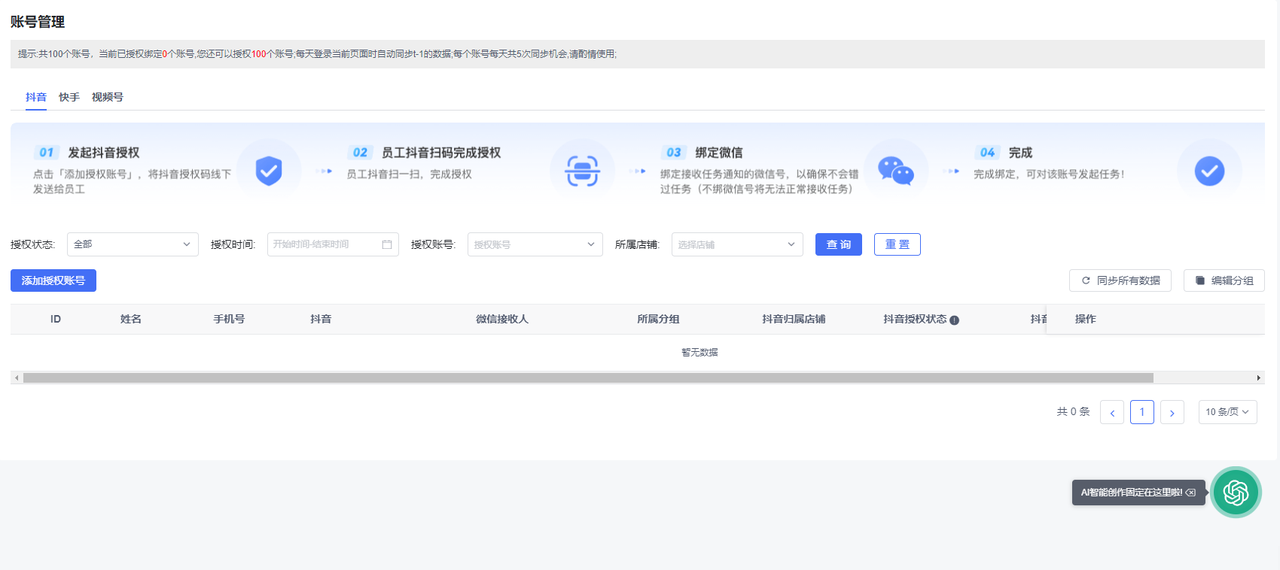Open the 授权账号 dropdown
Viewport: 1280px width, 570px height.
pyautogui.click(x=535, y=244)
